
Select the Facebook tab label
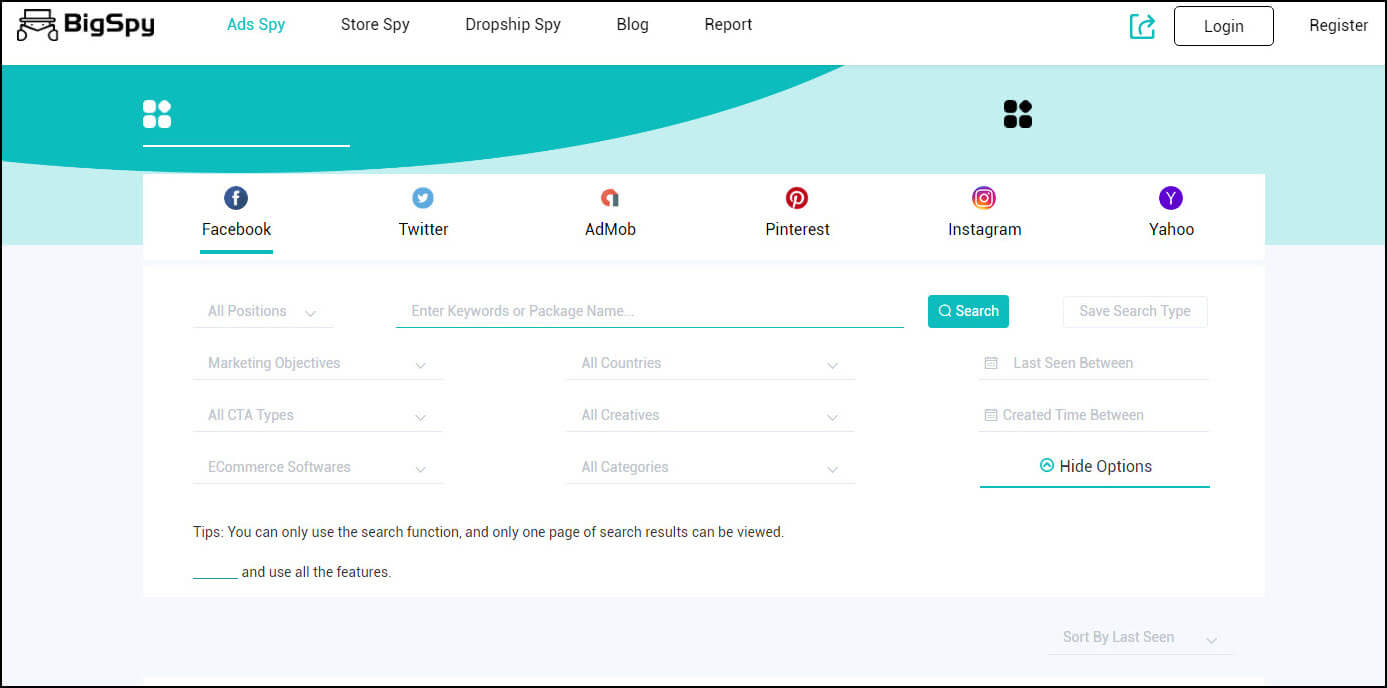tap(236, 229)
